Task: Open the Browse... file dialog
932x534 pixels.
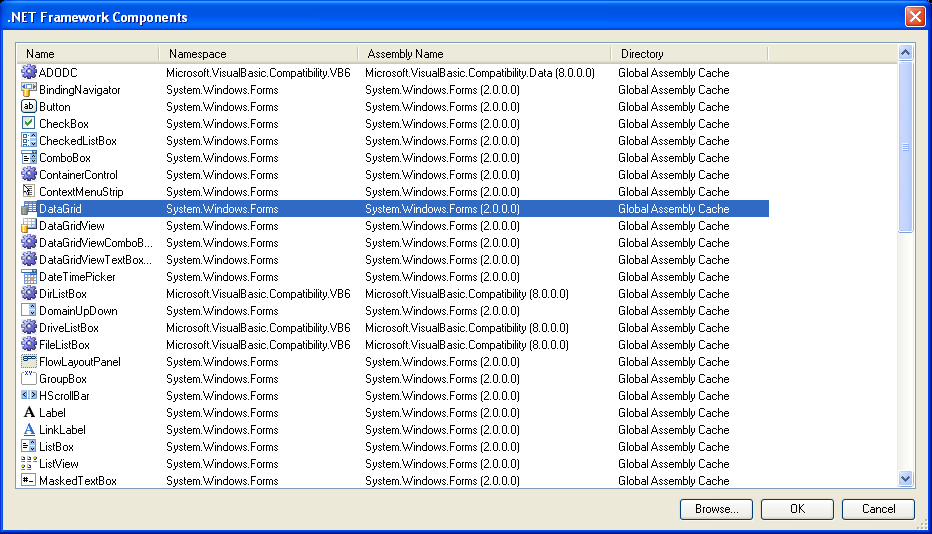Action: [716, 509]
